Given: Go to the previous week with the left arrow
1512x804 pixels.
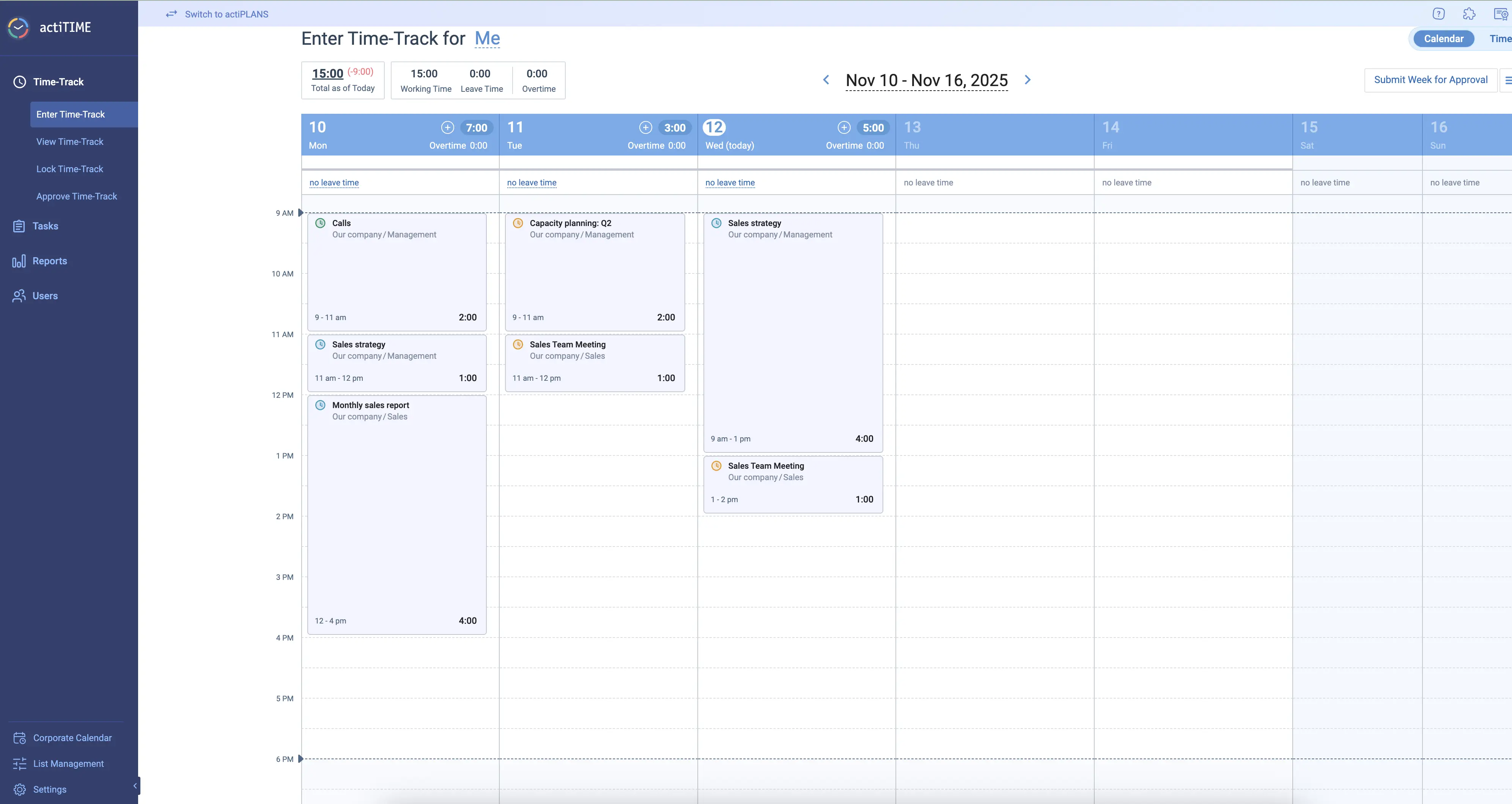Looking at the screenshot, I should [826, 80].
